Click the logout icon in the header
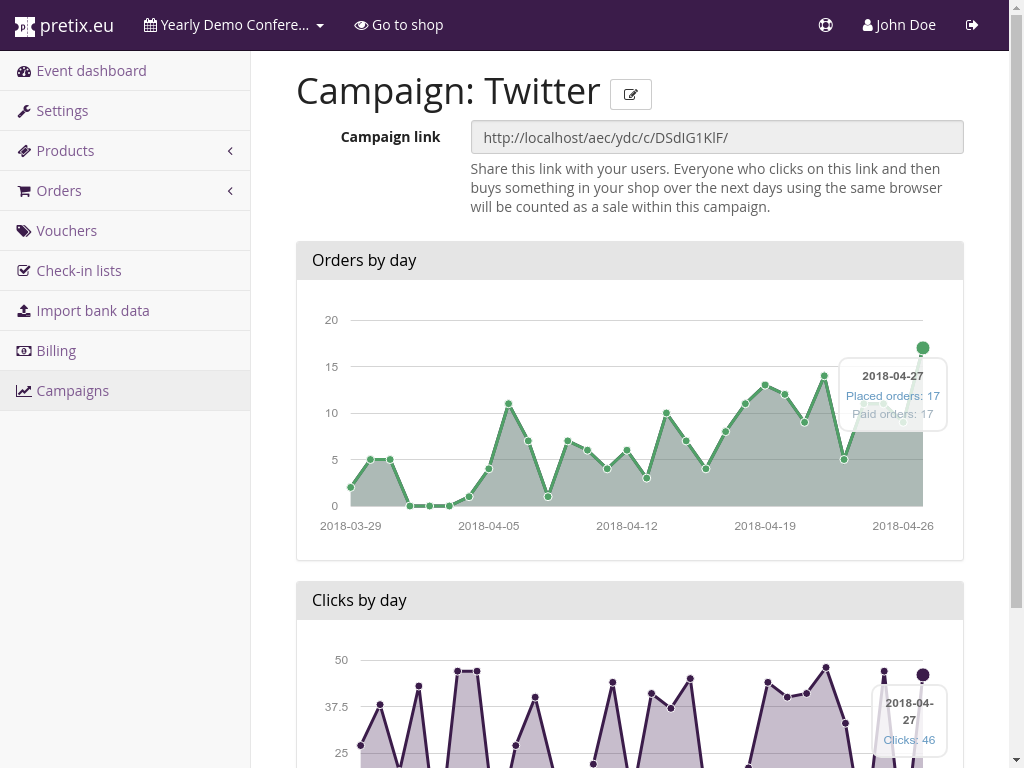The height and width of the screenshot is (768, 1024). (x=972, y=25)
